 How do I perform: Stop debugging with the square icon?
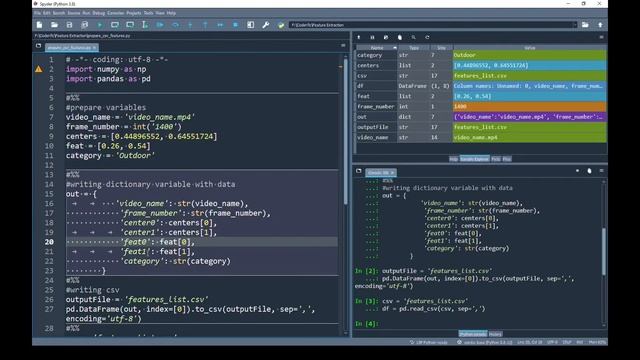236,25
